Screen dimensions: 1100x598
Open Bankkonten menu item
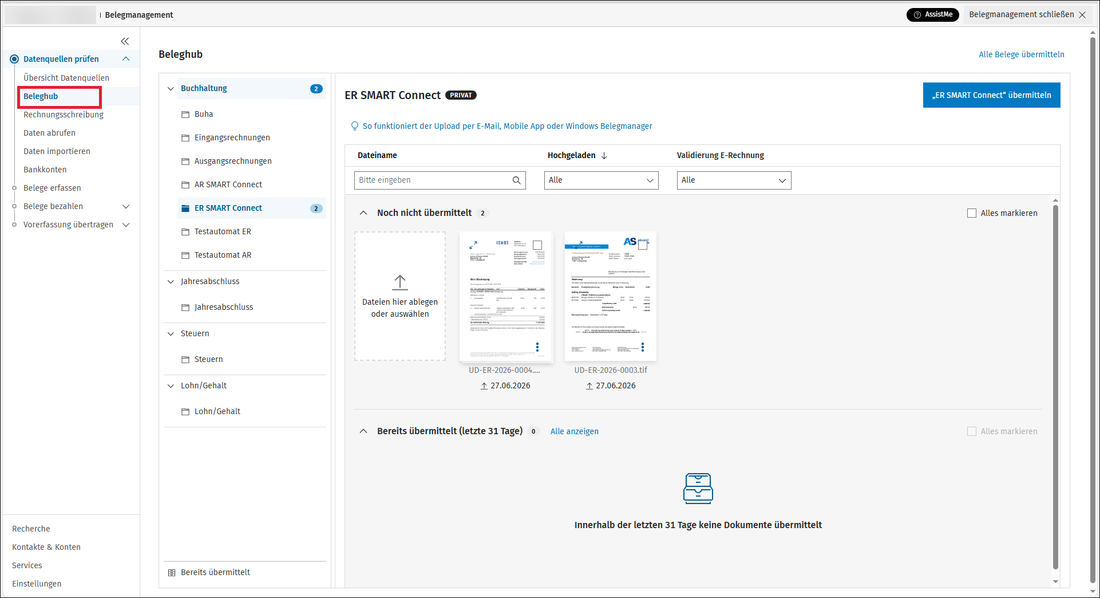45,170
